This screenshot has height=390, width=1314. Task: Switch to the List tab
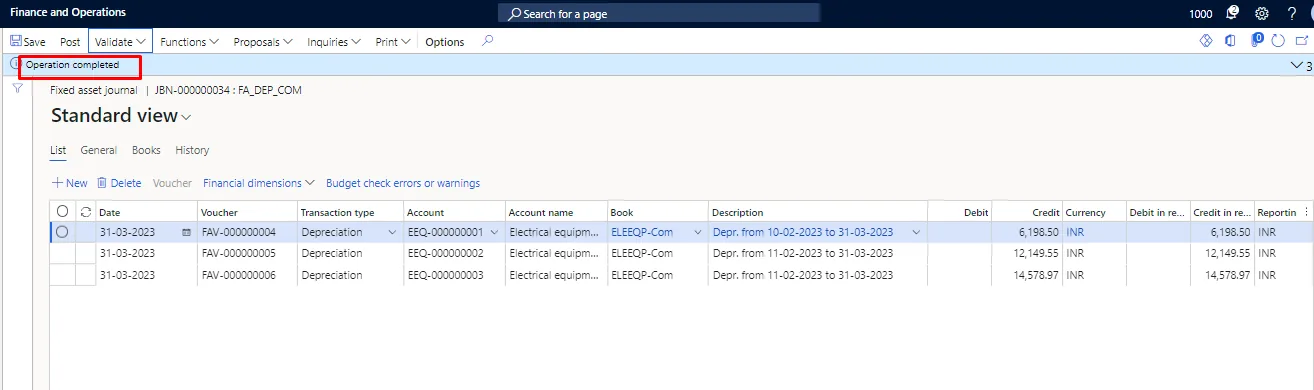[58, 150]
